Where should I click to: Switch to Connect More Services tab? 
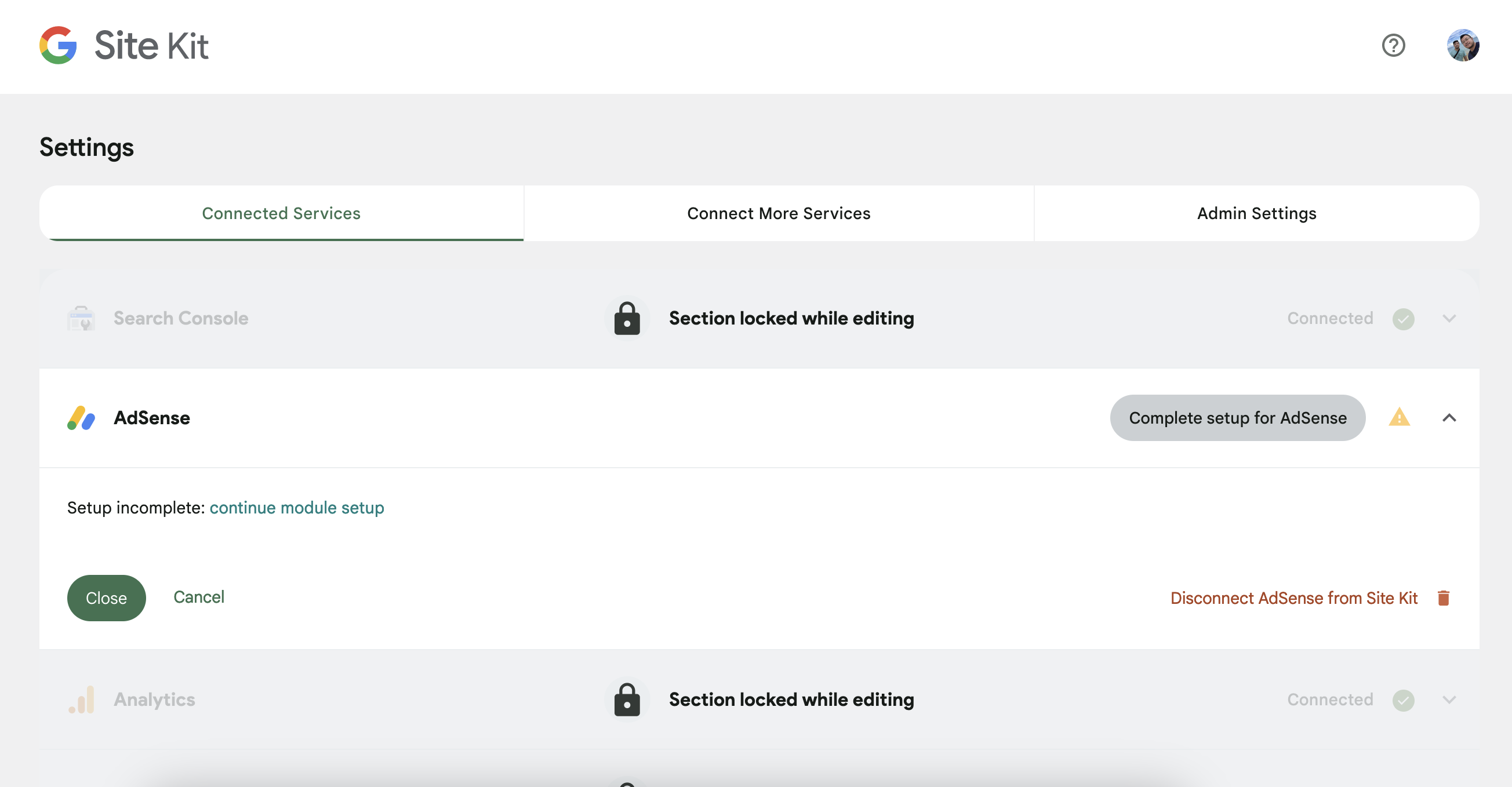tap(778, 213)
